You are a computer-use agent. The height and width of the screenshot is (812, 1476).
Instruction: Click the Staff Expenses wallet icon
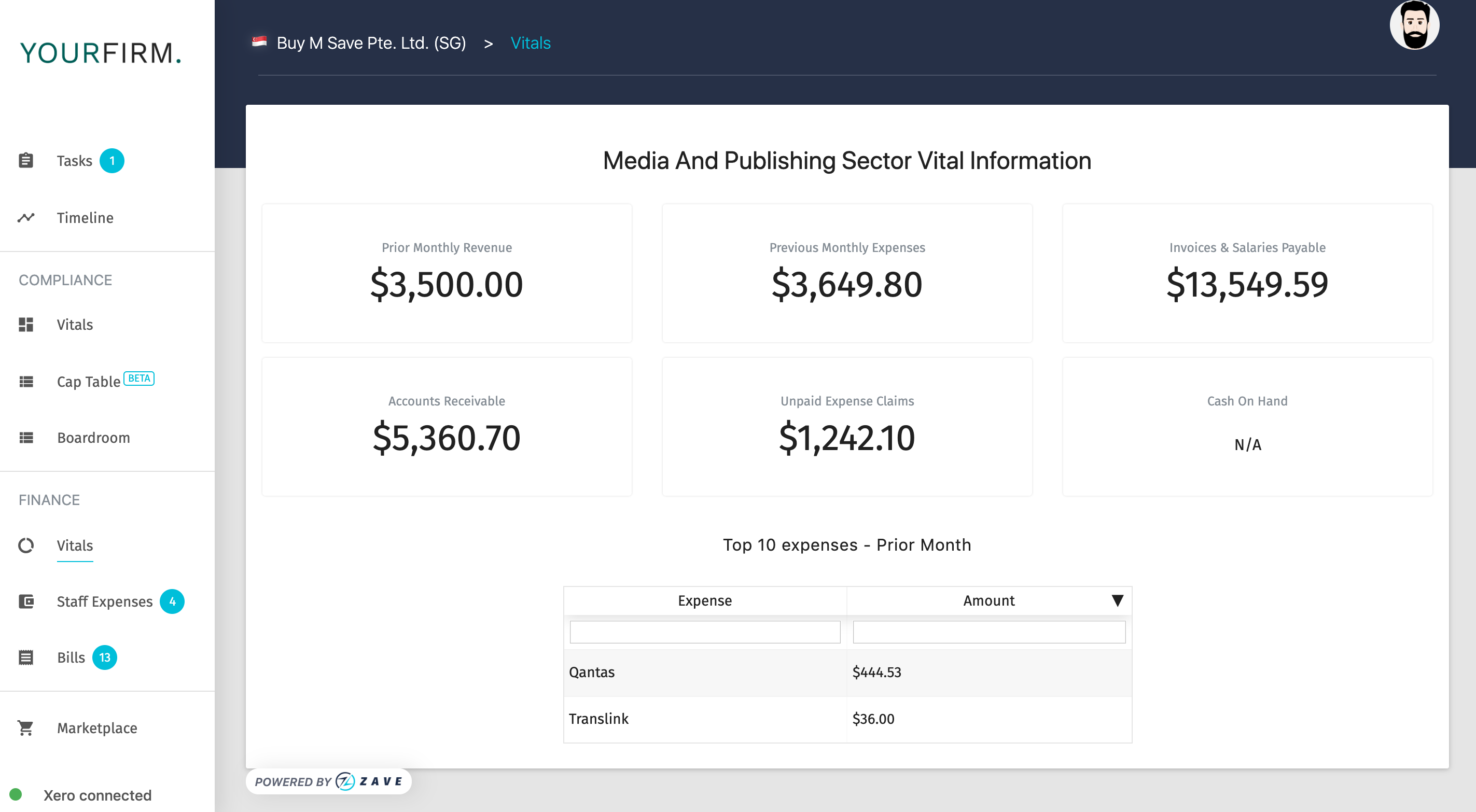pyautogui.click(x=26, y=601)
